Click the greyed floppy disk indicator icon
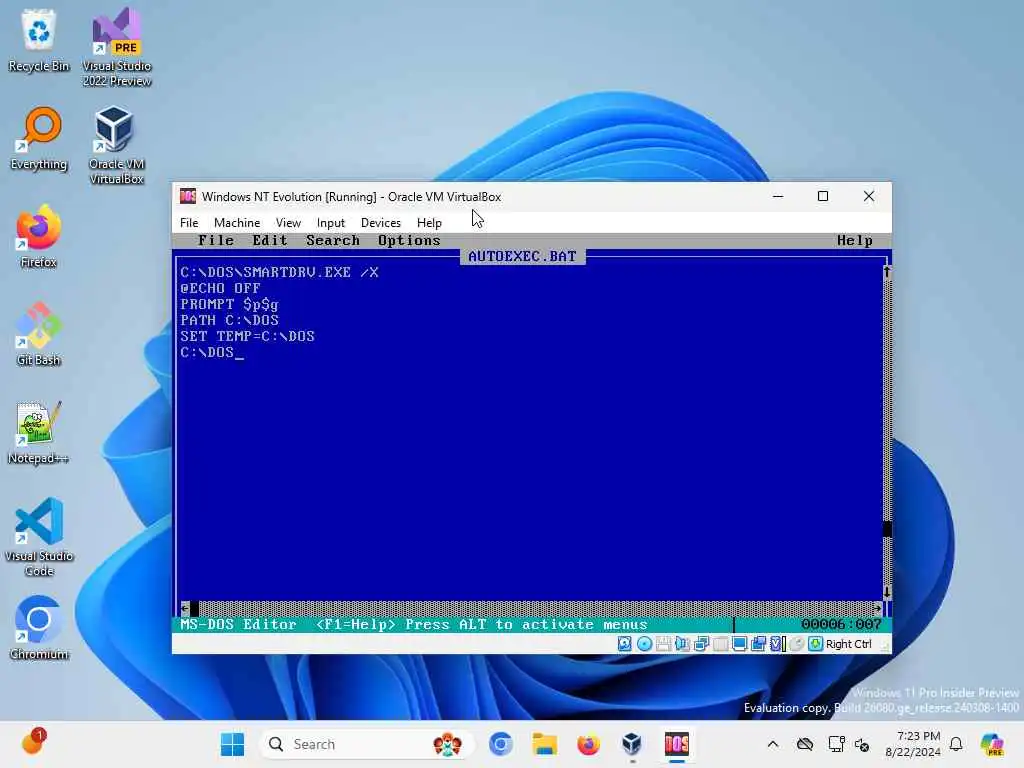Viewport: 1024px width, 768px height. pyautogui.click(x=664, y=644)
